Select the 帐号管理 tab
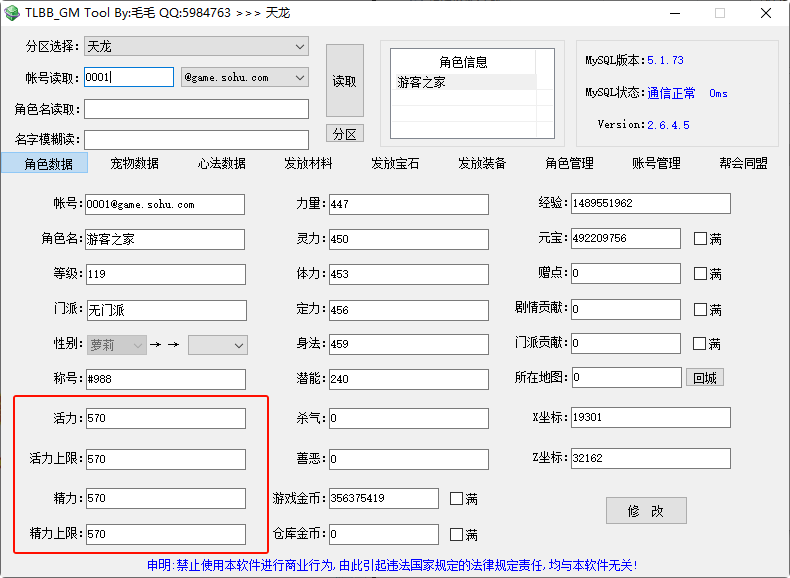The width and height of the screenshot is (790, 578). 656,163
